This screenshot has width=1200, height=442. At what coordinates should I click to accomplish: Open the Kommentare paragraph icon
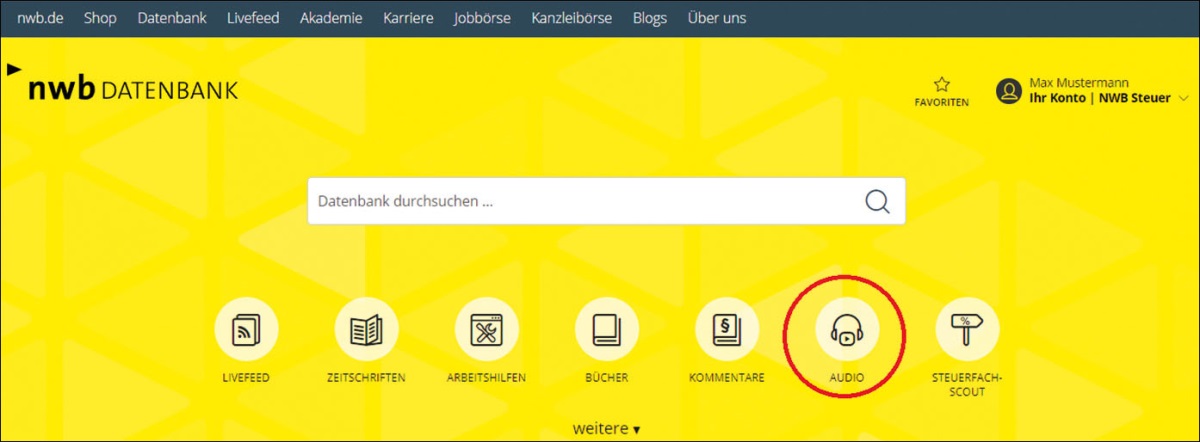(727, 331)
